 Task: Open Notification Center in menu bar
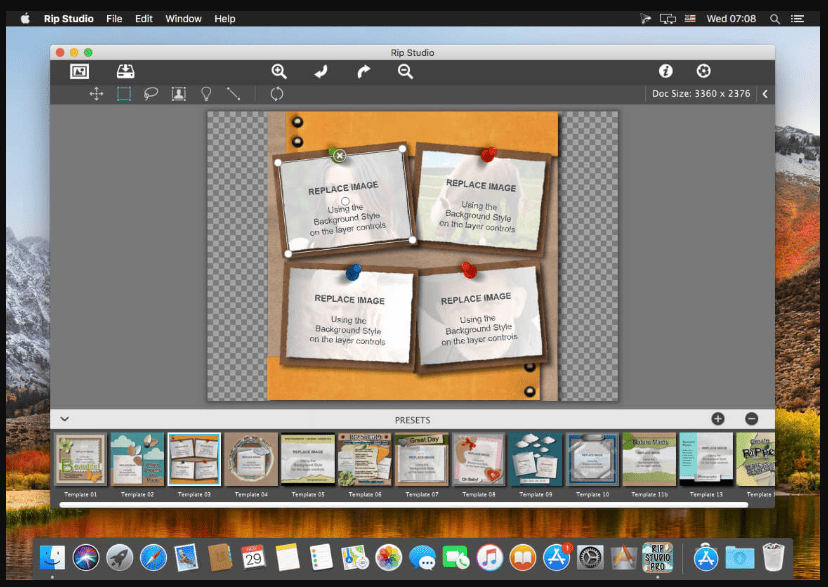pos(797,18)
